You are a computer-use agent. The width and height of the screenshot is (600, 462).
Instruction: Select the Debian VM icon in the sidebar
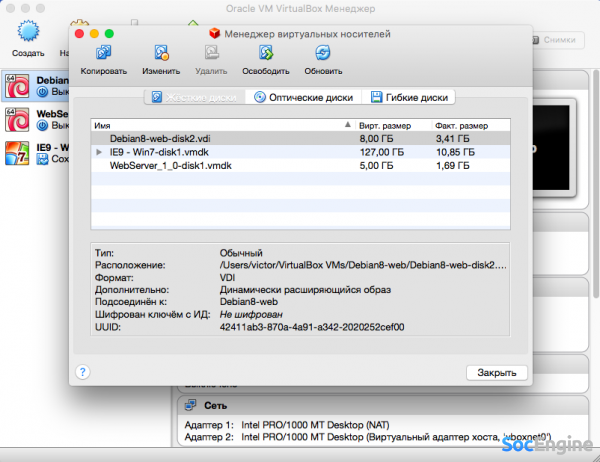(17, 86)
